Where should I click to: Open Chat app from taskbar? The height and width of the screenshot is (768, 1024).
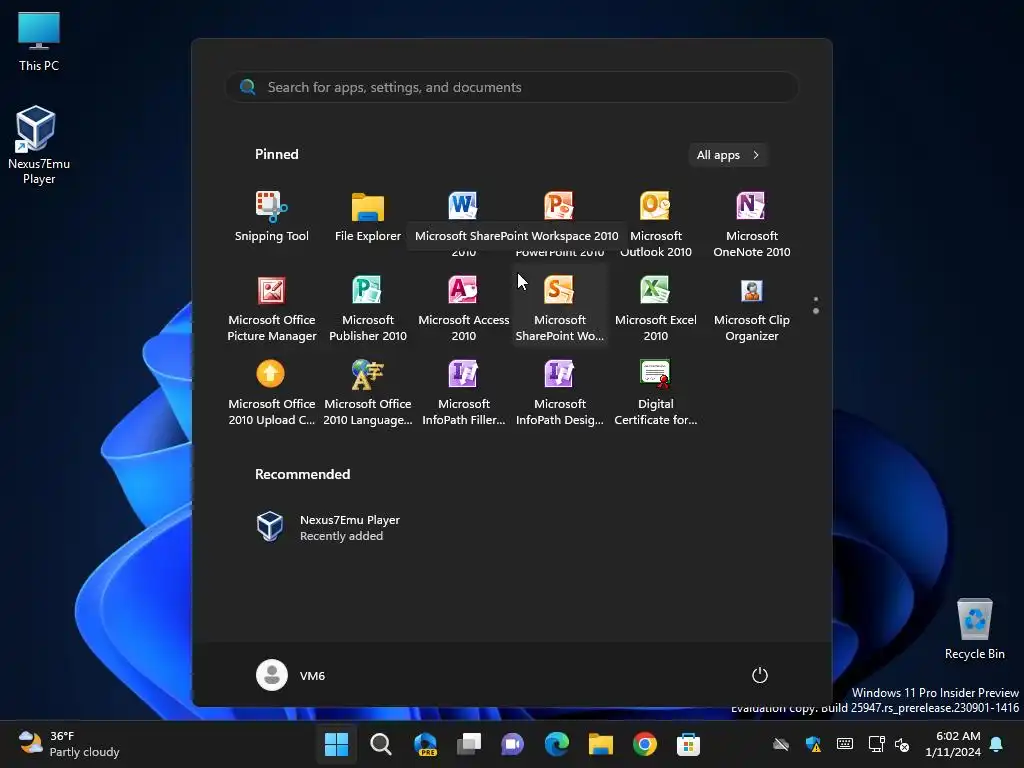coord(513,744)
